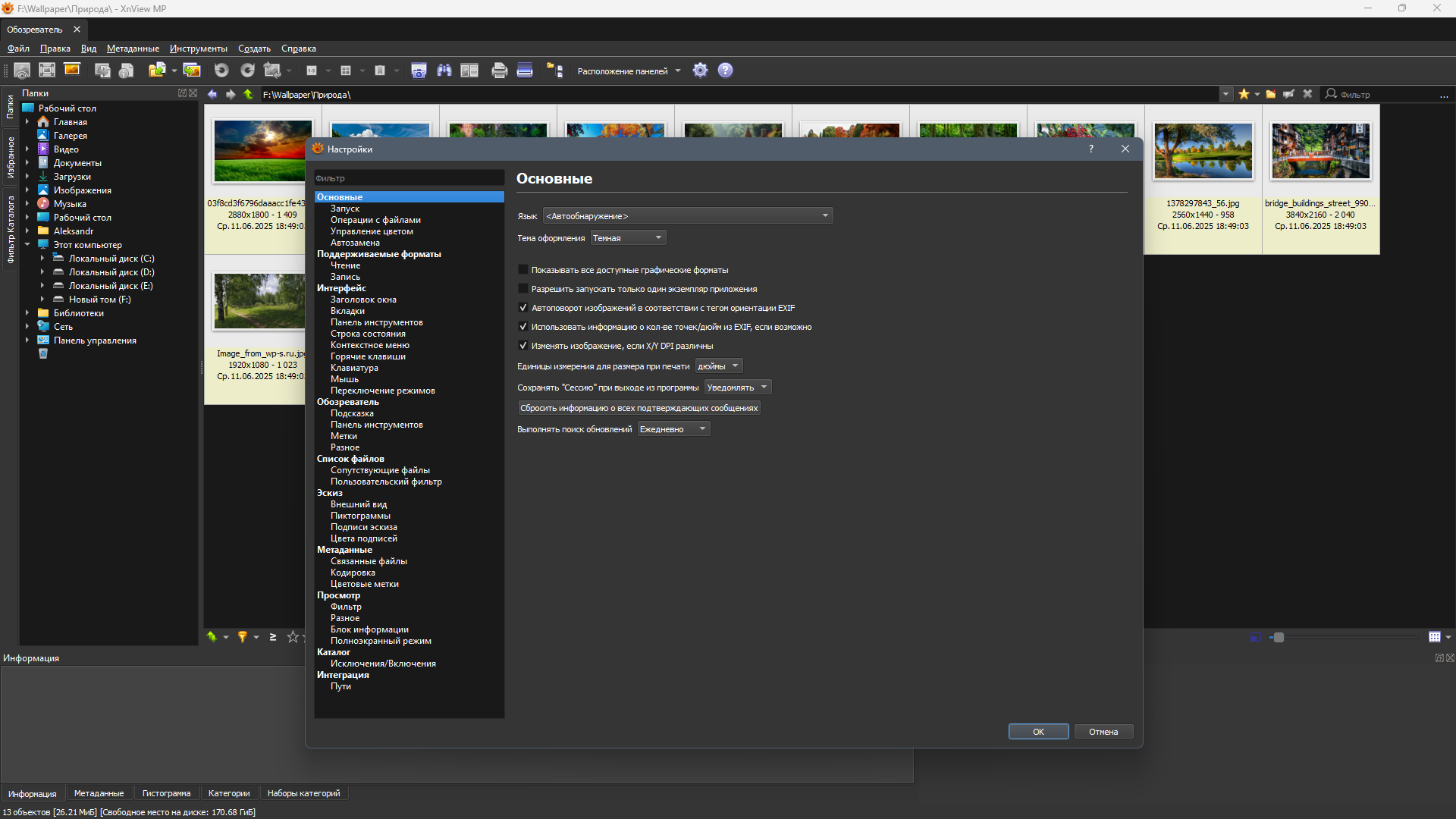The height and width of the screenshot is (819, 1456).
Task: Click the settings dialog Фильтр search field
Action: click(x=409, y=178)
